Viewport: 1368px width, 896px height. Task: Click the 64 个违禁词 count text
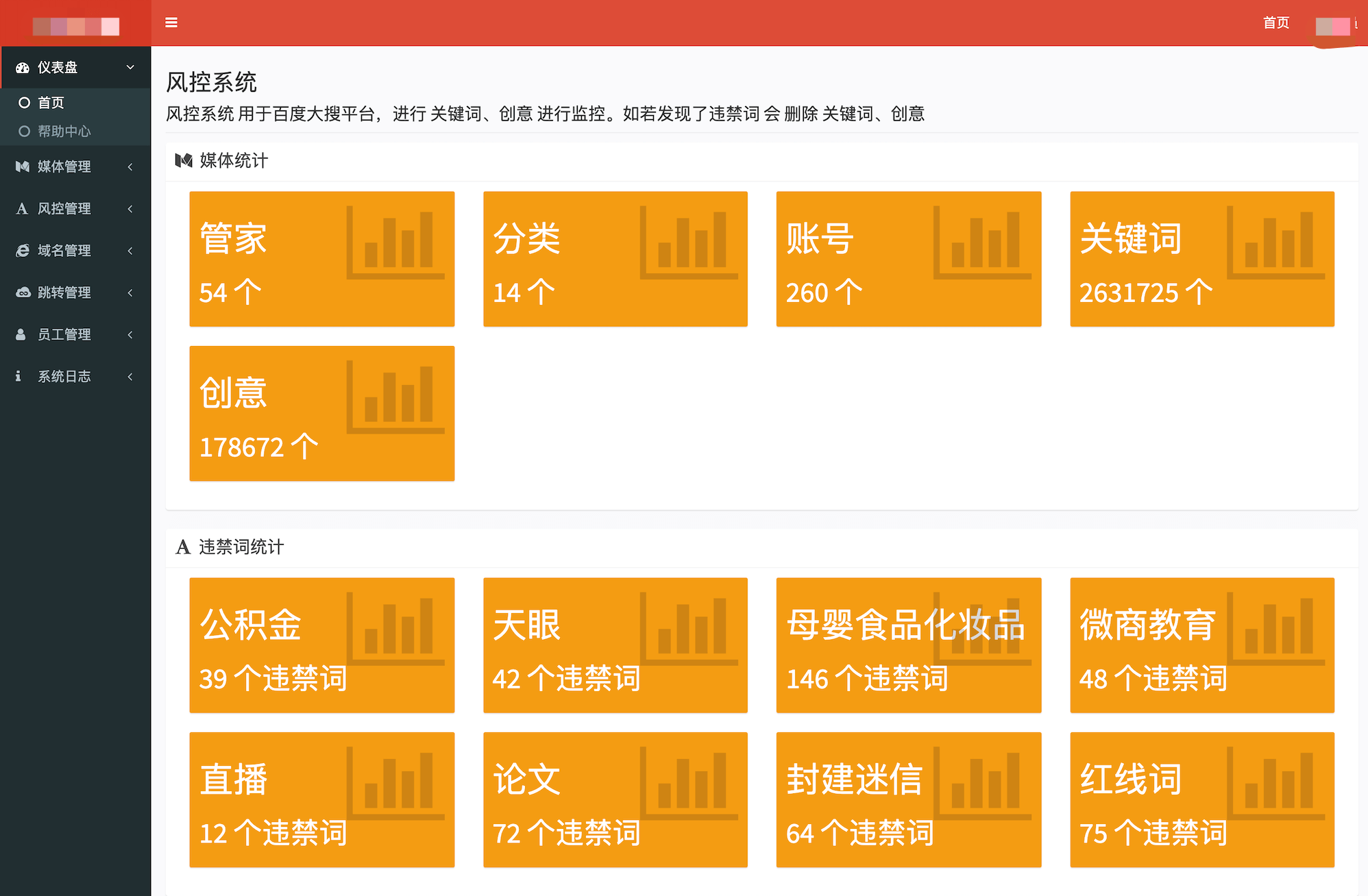pyautogui.click(x=859, y=834)
